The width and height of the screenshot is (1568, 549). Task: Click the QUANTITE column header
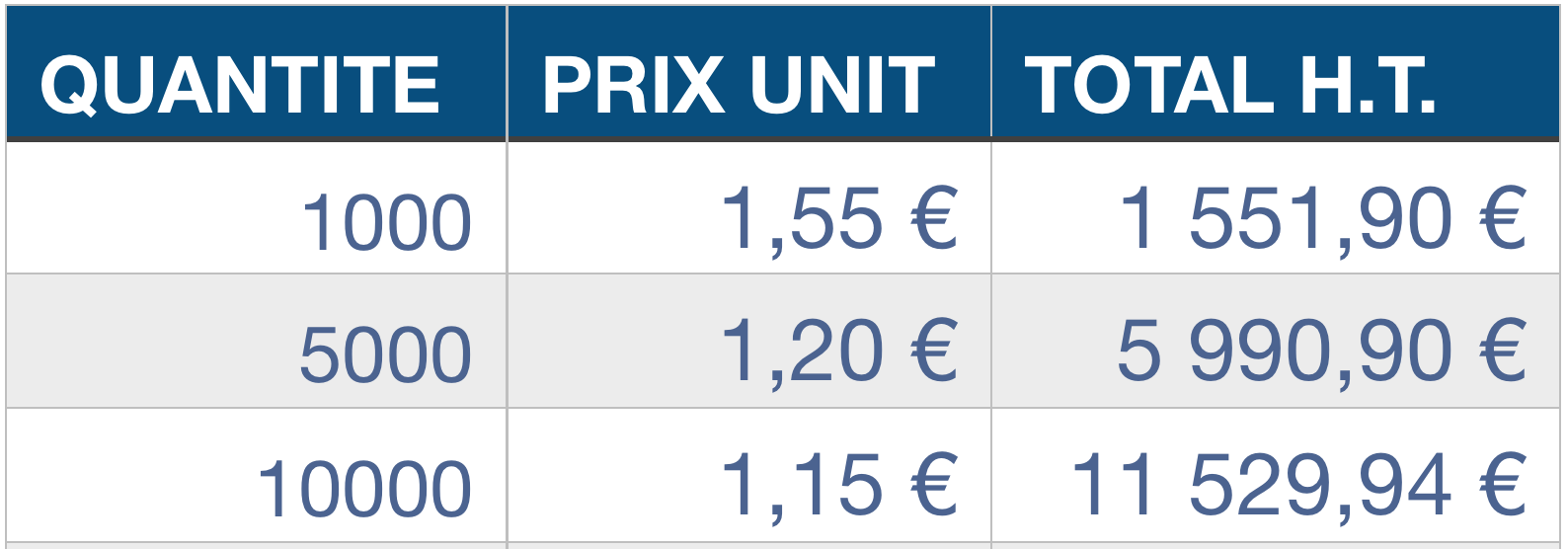pyautogui.click(x=240, y=85)
